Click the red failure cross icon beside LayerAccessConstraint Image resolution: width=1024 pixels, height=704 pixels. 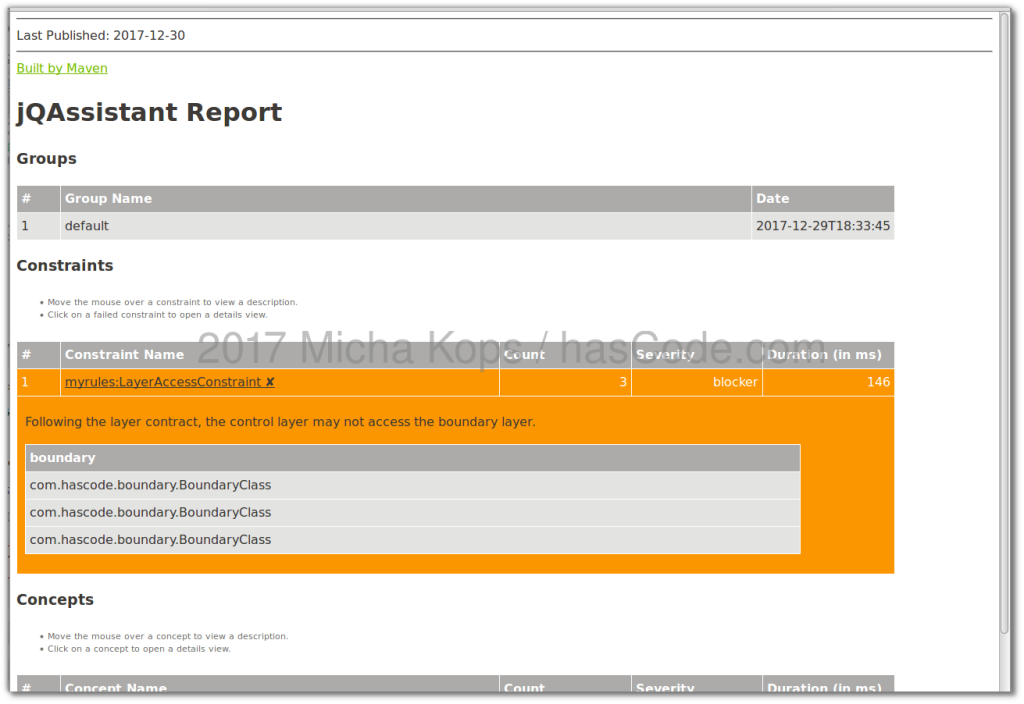tap(268, 382)
